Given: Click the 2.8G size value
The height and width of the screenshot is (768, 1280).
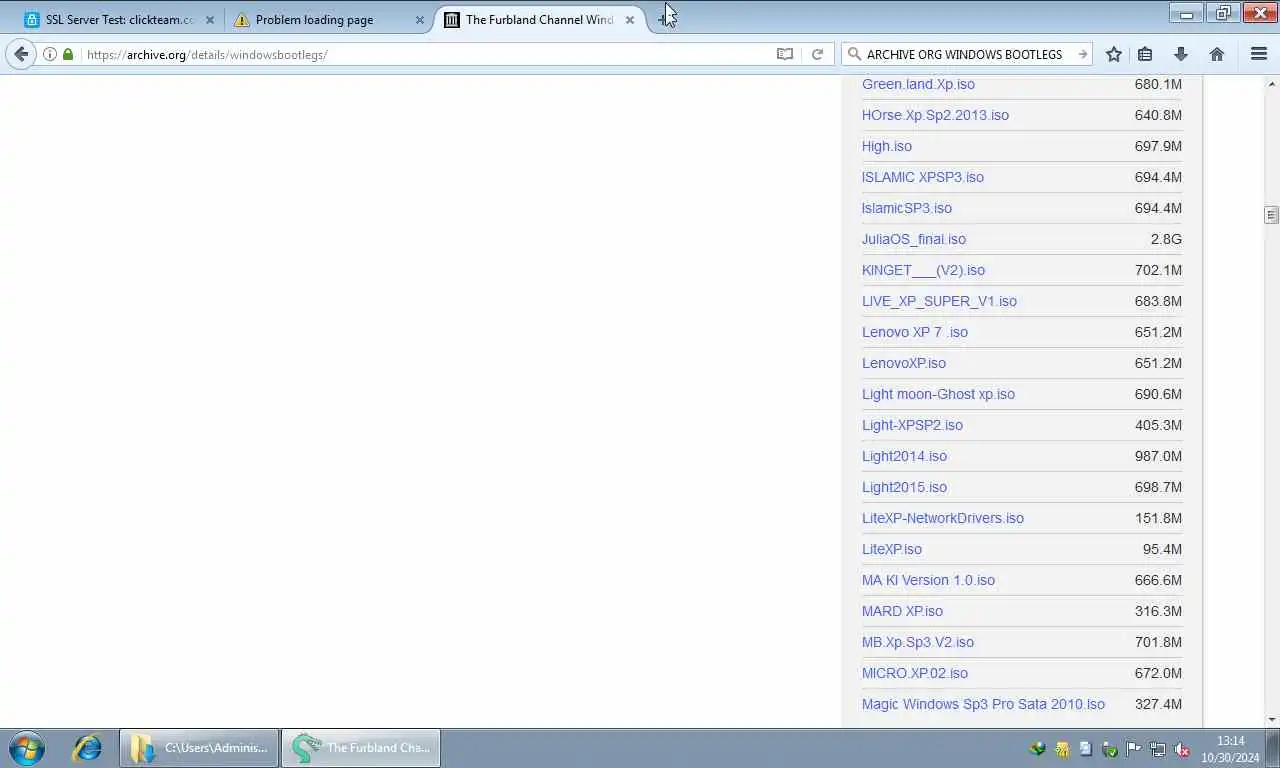Looking at the screenshot, I should 1166,239.
